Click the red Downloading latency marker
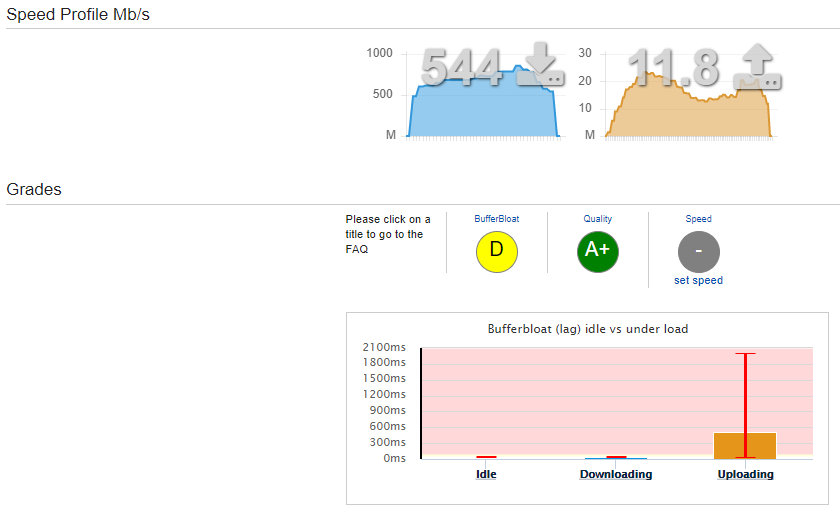 click(616, 457)
